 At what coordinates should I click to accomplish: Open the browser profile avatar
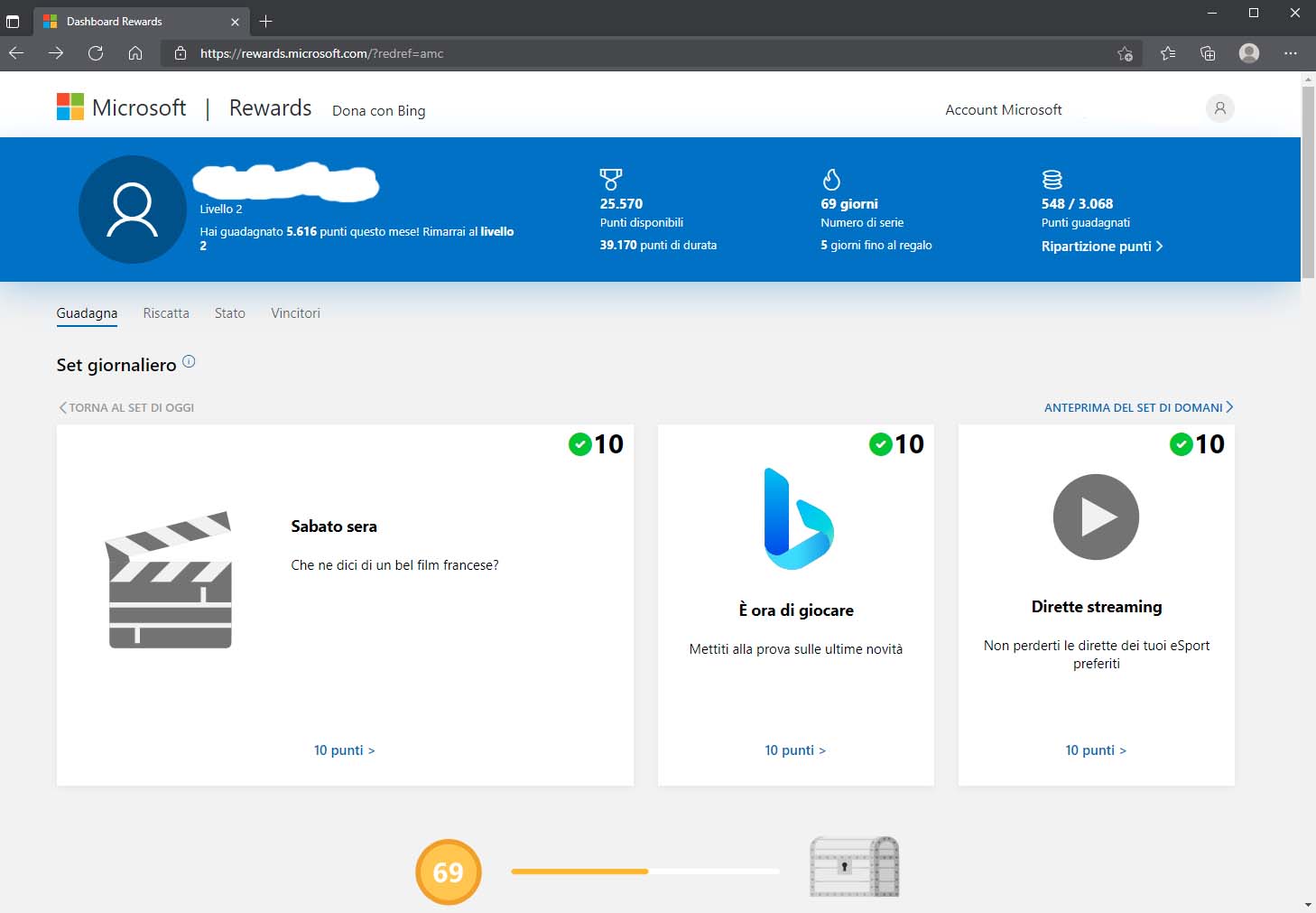[x=1249, y=53]
